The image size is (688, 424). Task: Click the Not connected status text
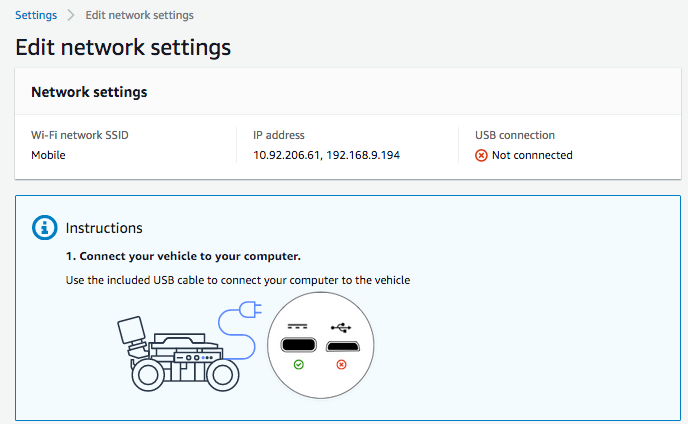[532, 155]
